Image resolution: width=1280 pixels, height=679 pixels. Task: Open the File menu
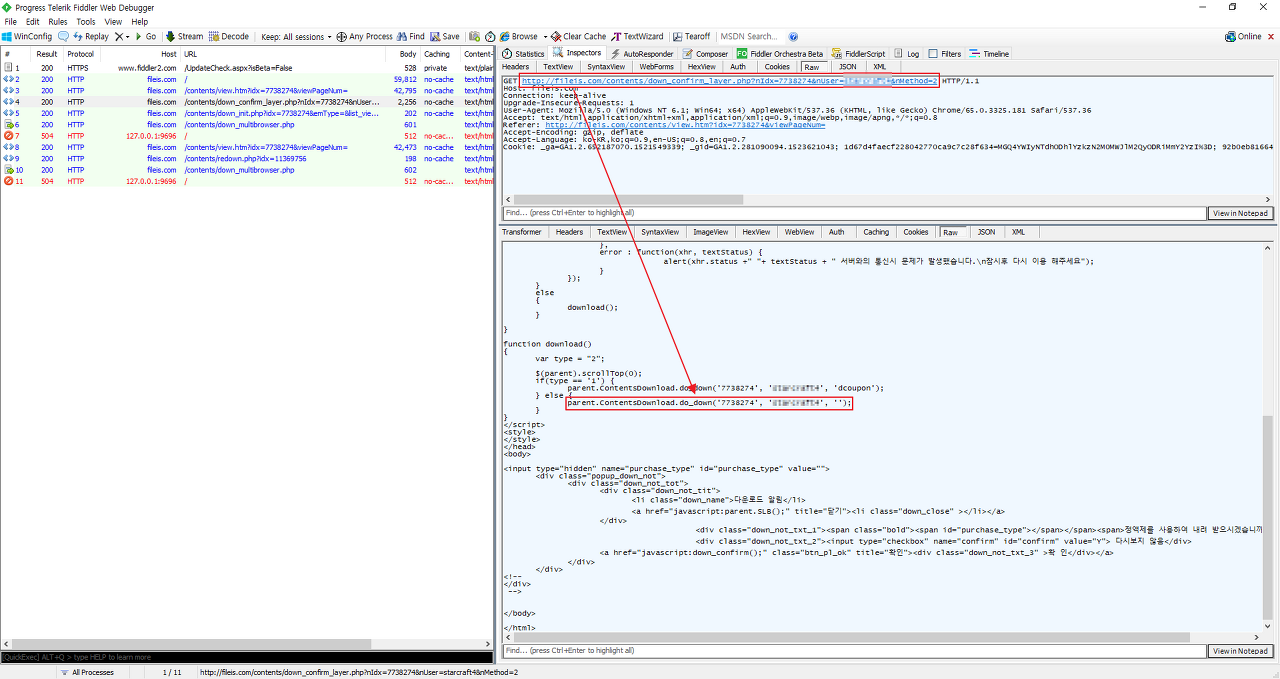(11, 21)
